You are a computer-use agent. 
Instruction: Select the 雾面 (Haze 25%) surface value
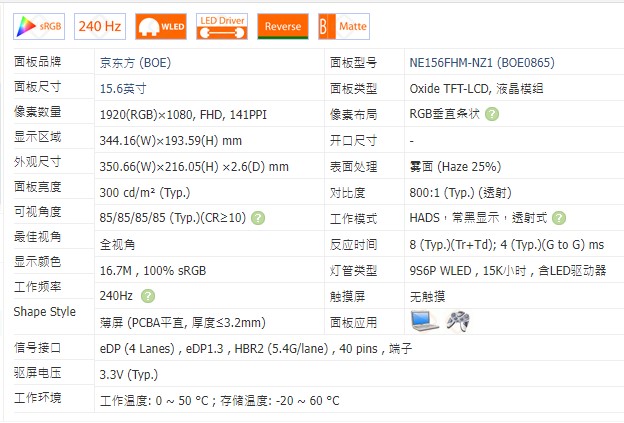455,166
